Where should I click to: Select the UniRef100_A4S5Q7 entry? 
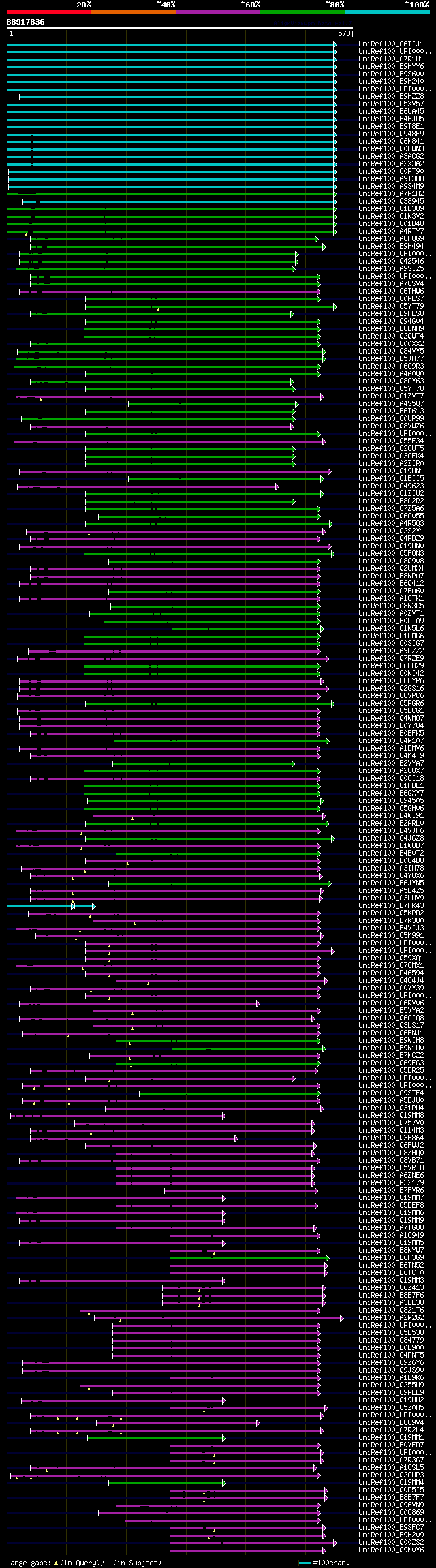(391, 404)
